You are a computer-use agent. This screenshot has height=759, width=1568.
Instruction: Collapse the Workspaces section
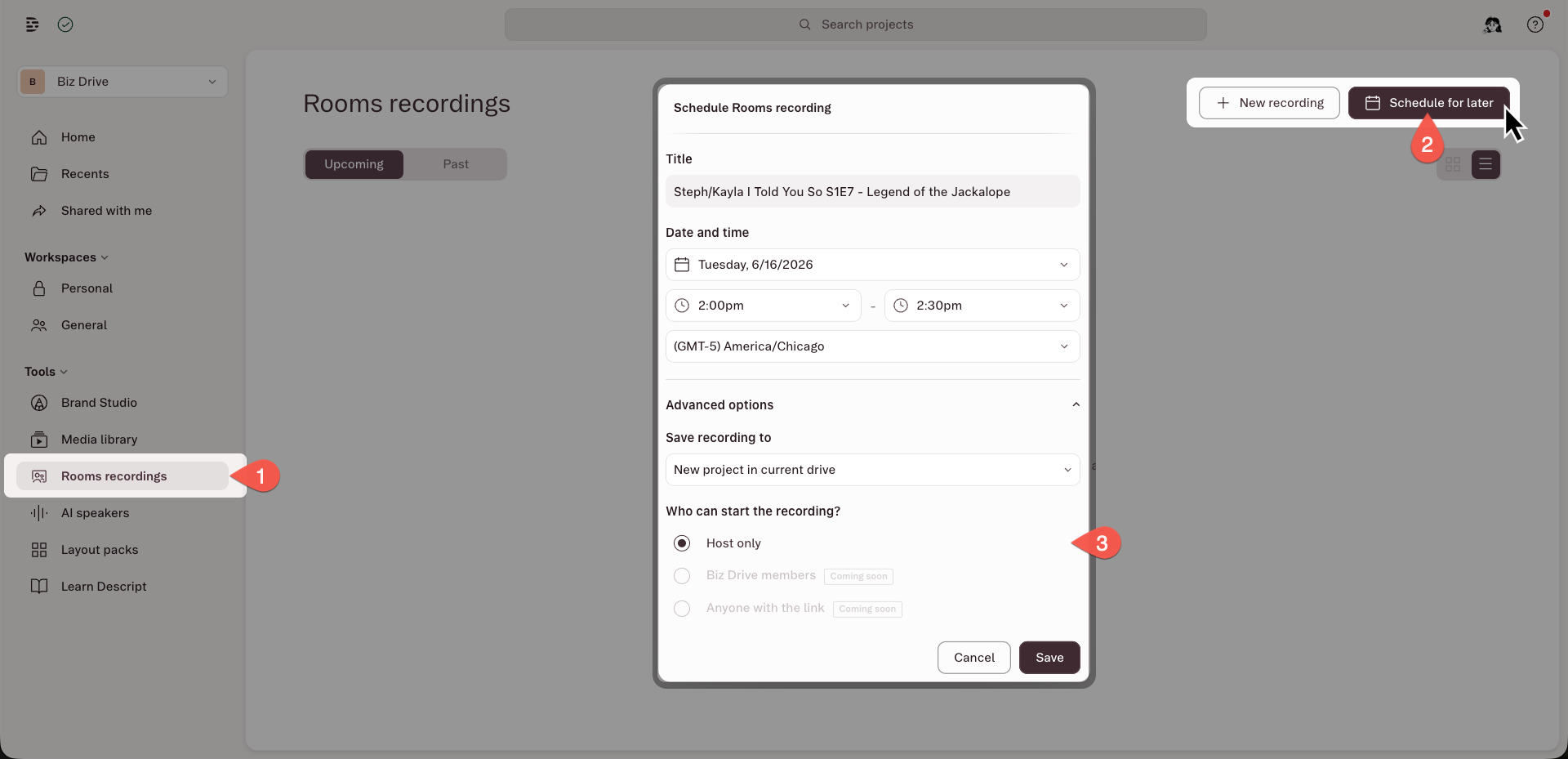pos(66,257)
